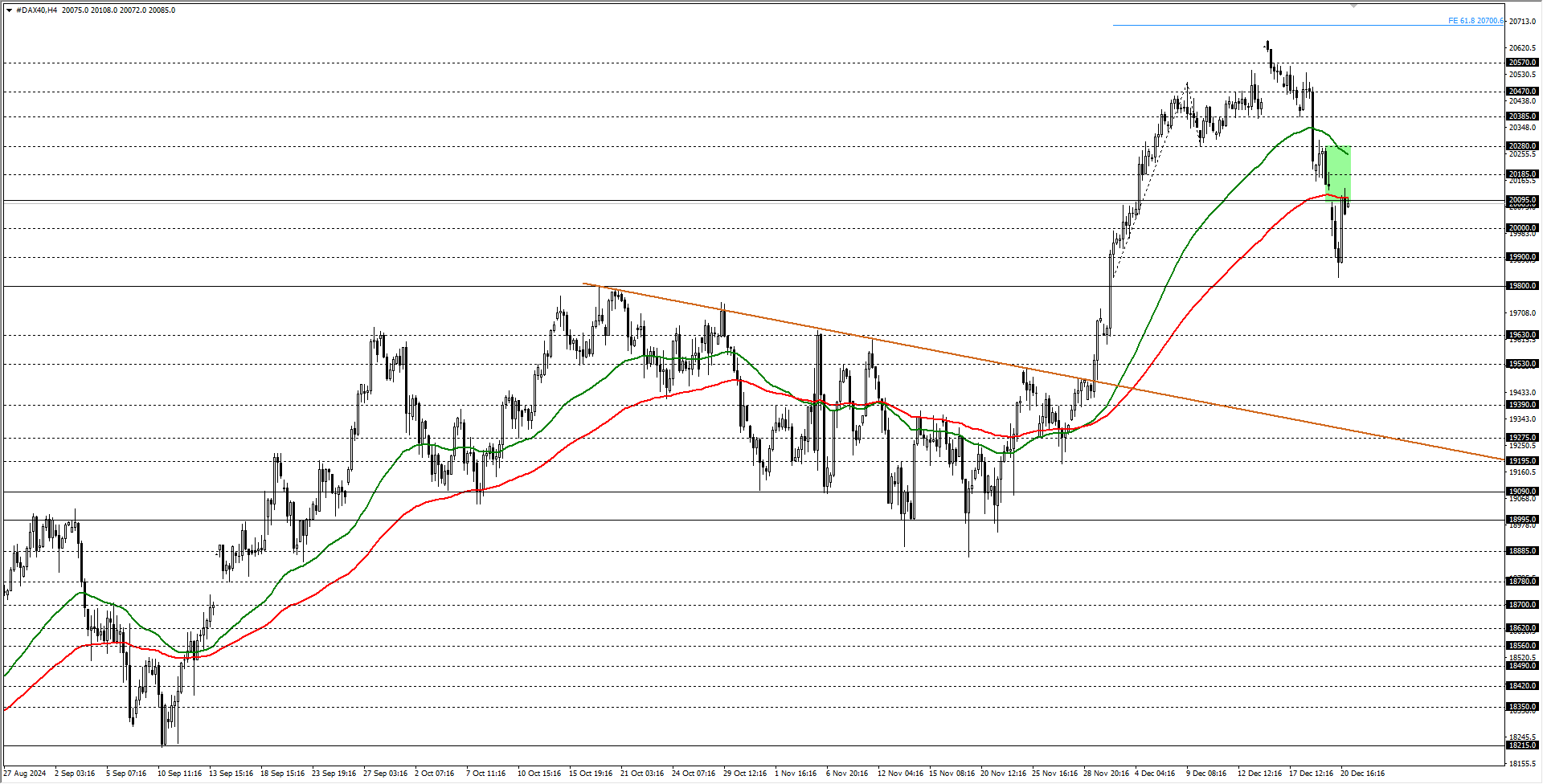Click the 19900.0 price level label

[x=1522, y=258]
